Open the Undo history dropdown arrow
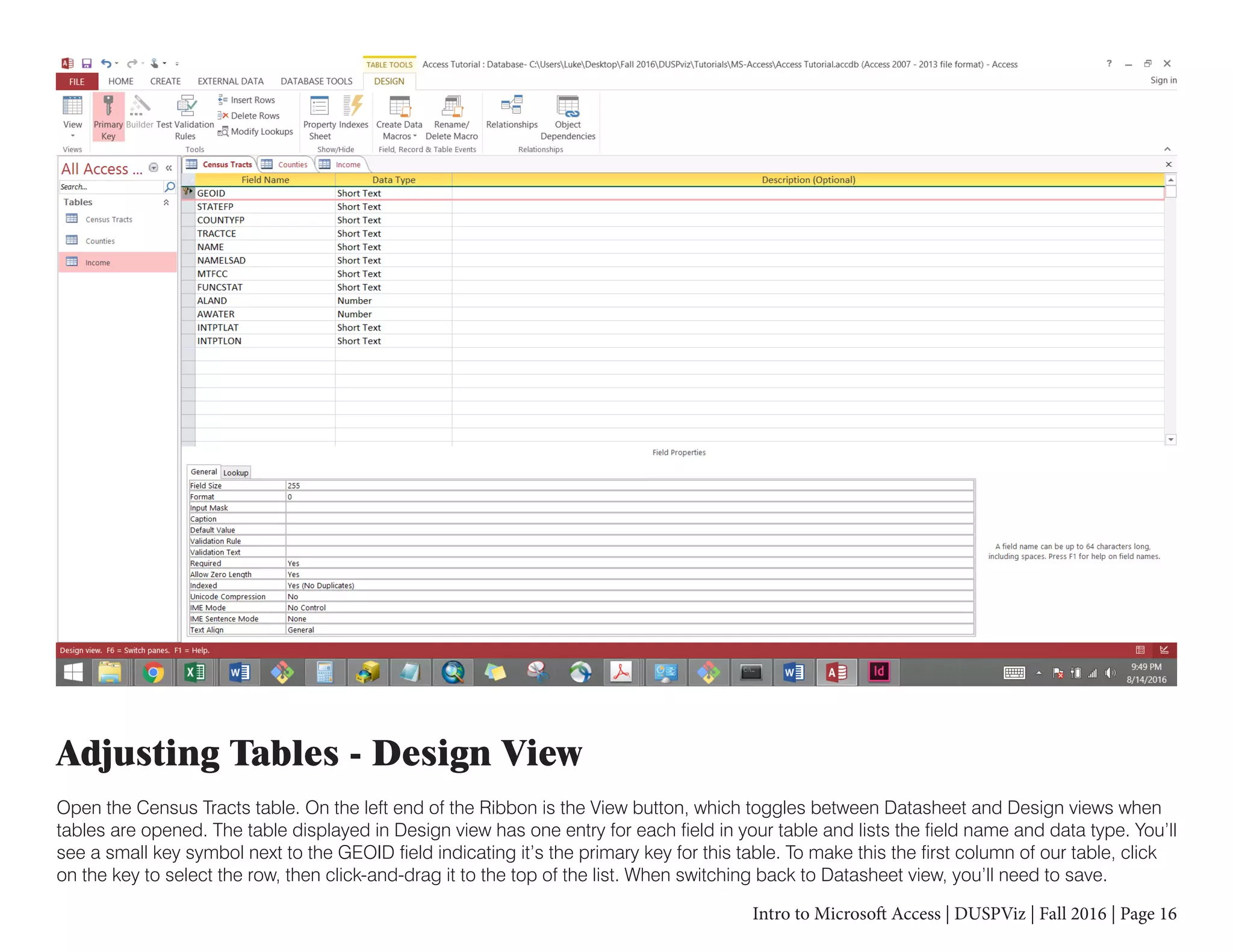 pos(116,63)
